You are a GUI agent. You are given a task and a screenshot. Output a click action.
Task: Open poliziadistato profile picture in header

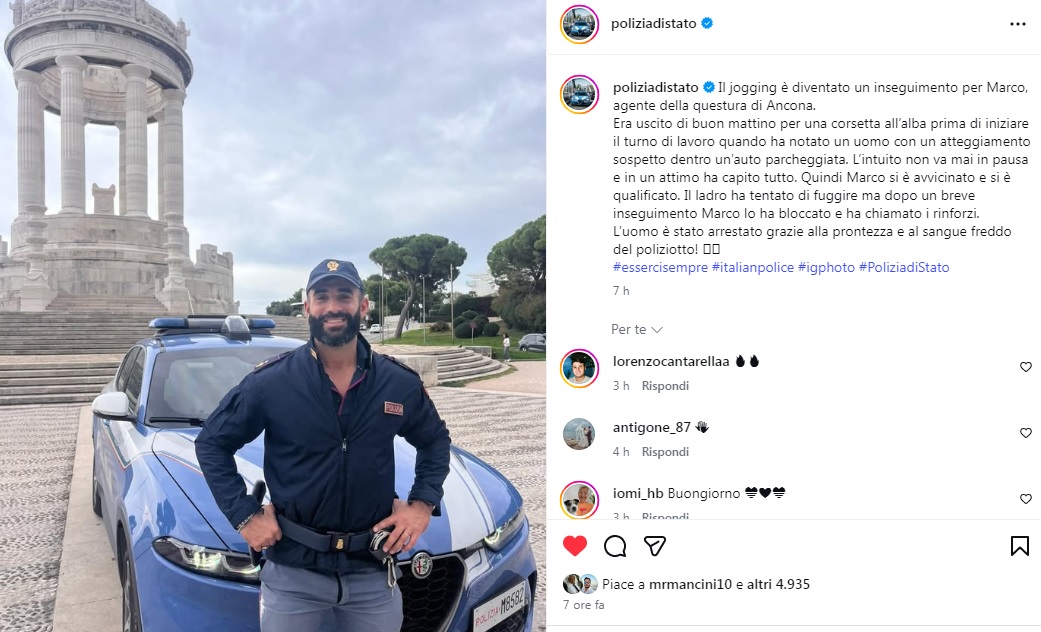click(x=579, y=24)
